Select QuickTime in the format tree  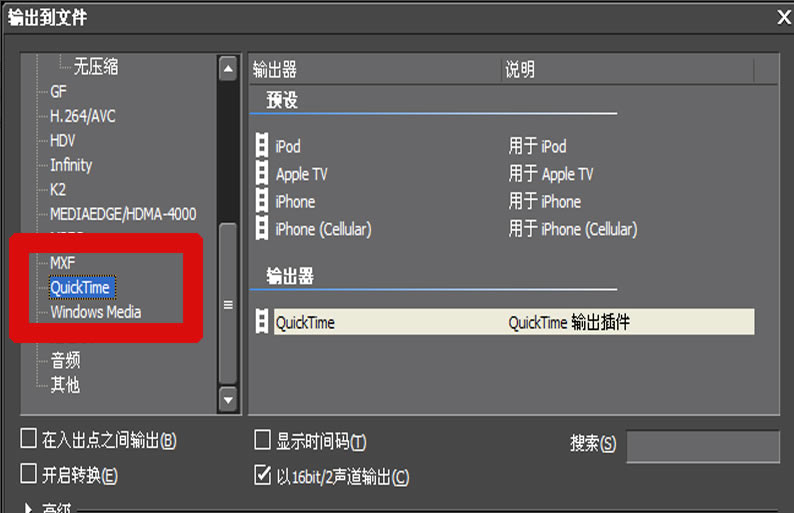(x=81, y=288)
